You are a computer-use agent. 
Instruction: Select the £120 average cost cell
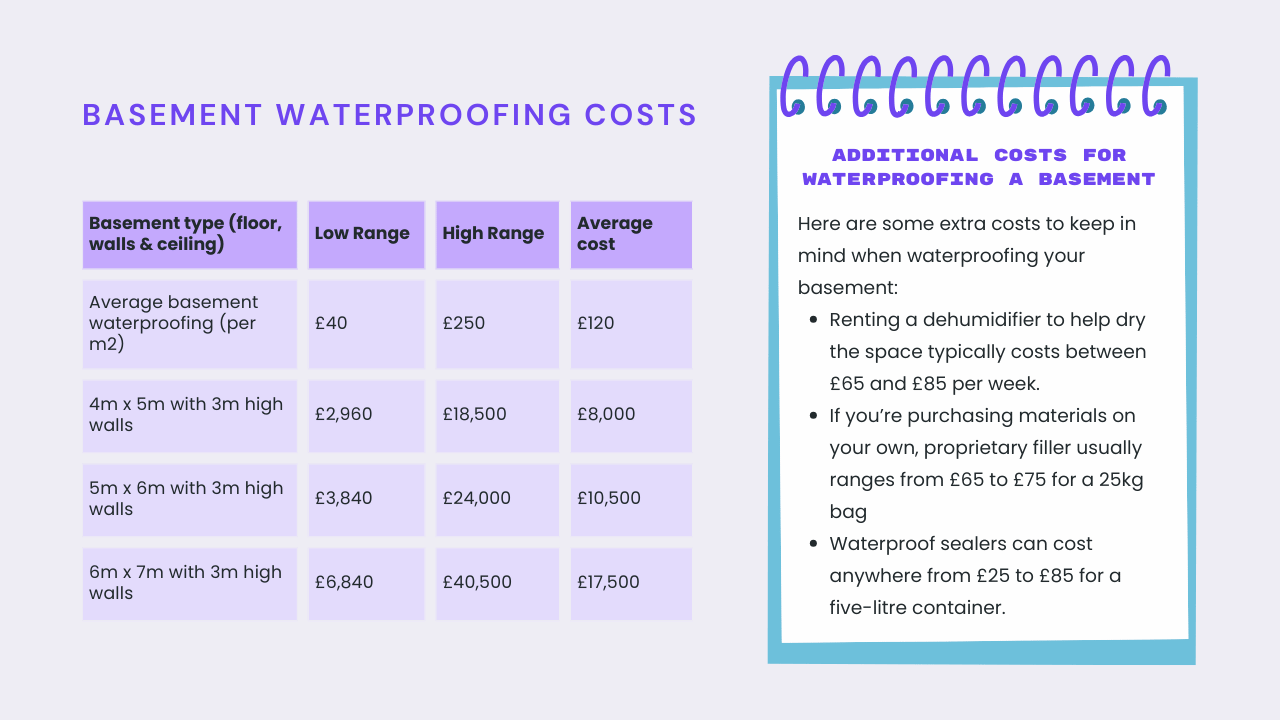(630, 323)
